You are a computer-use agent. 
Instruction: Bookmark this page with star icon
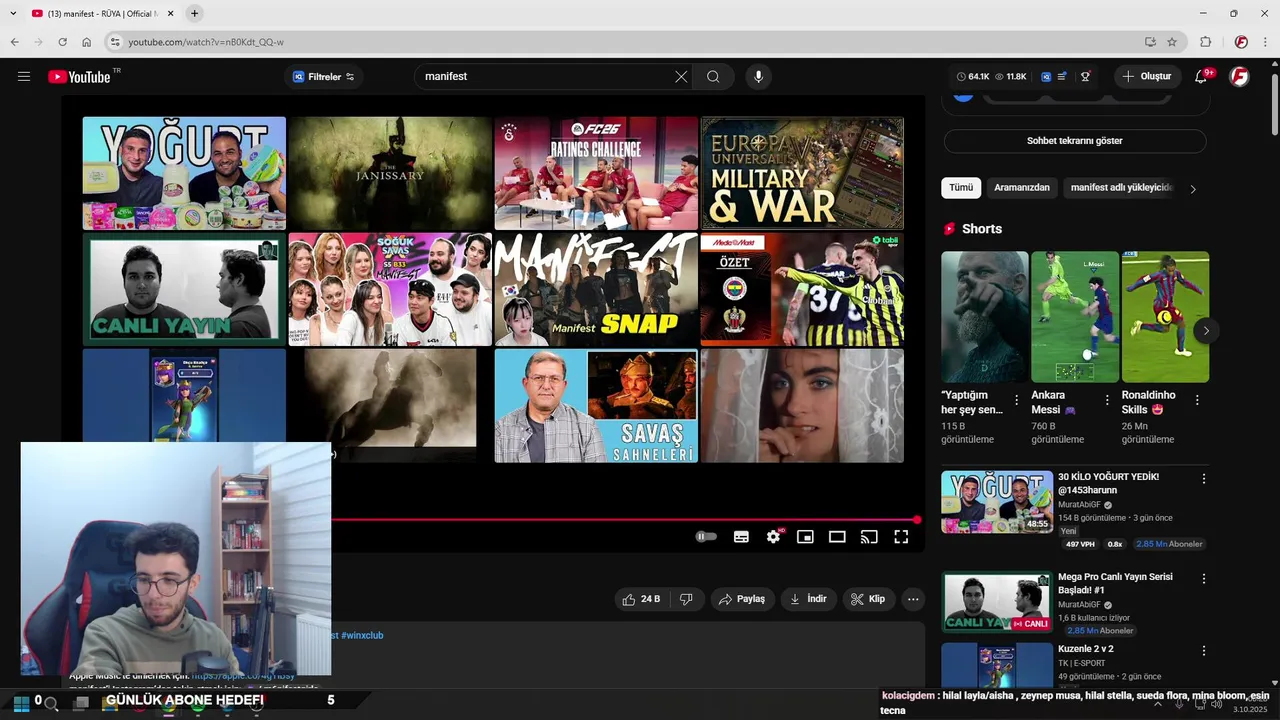1172,42
